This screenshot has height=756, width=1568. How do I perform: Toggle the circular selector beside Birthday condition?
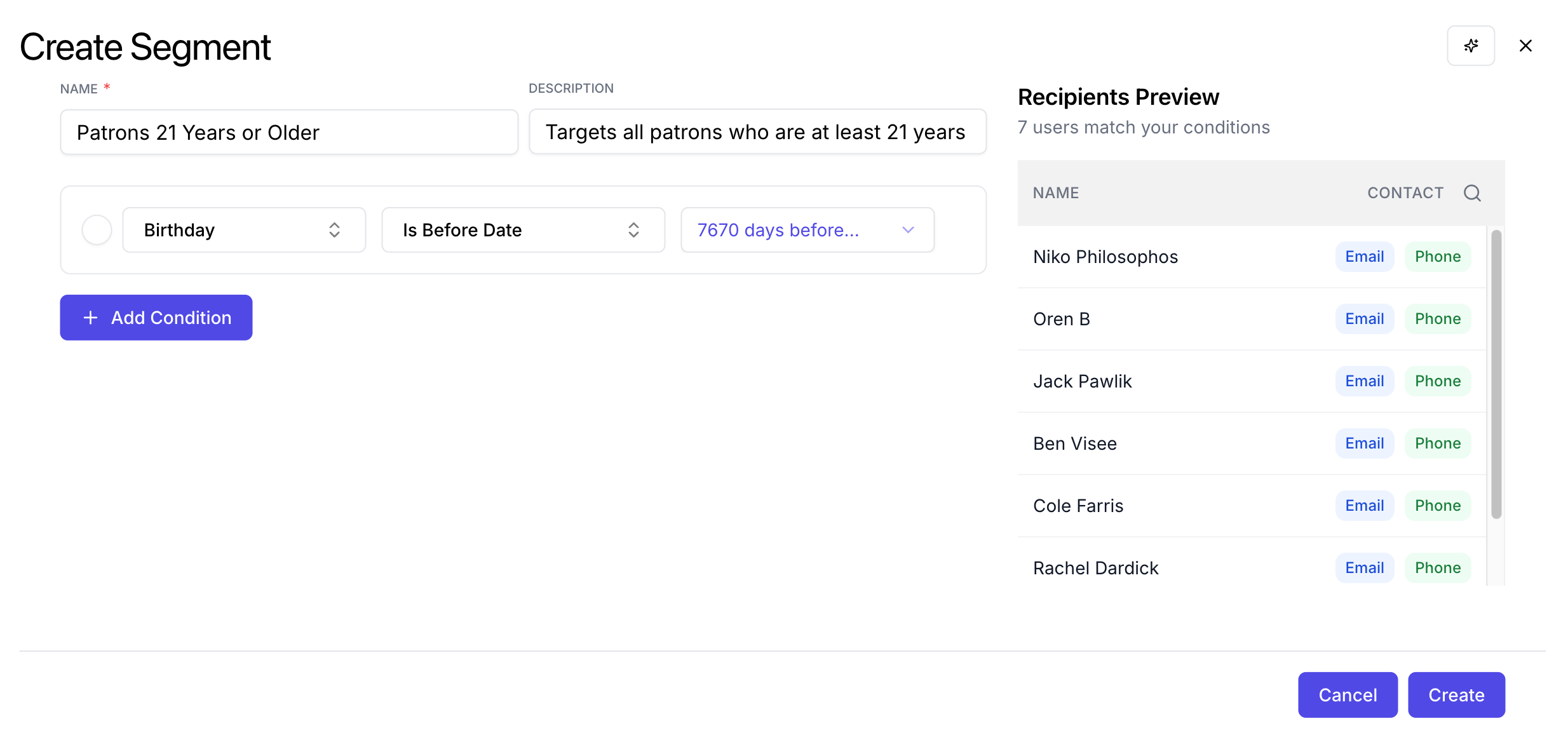(x=97, y=230)
